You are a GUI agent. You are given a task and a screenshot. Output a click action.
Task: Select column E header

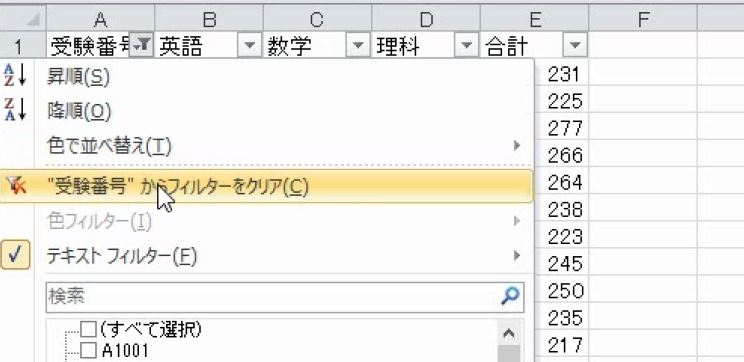534,19
